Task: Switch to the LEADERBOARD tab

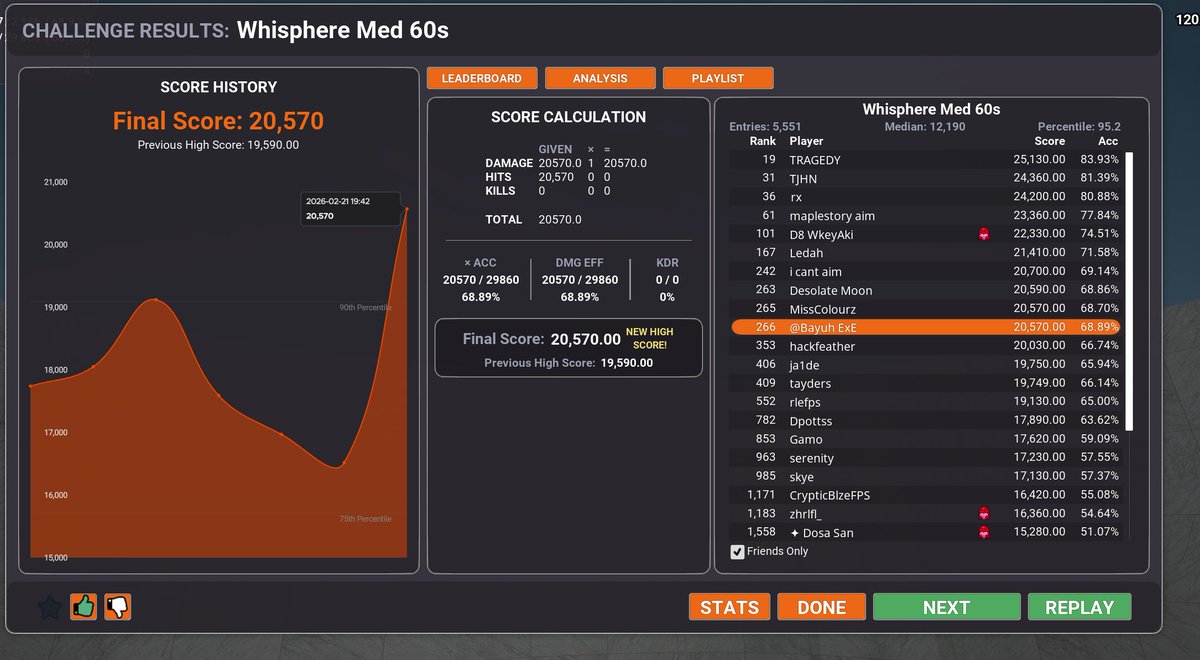Action: (482, 78)
